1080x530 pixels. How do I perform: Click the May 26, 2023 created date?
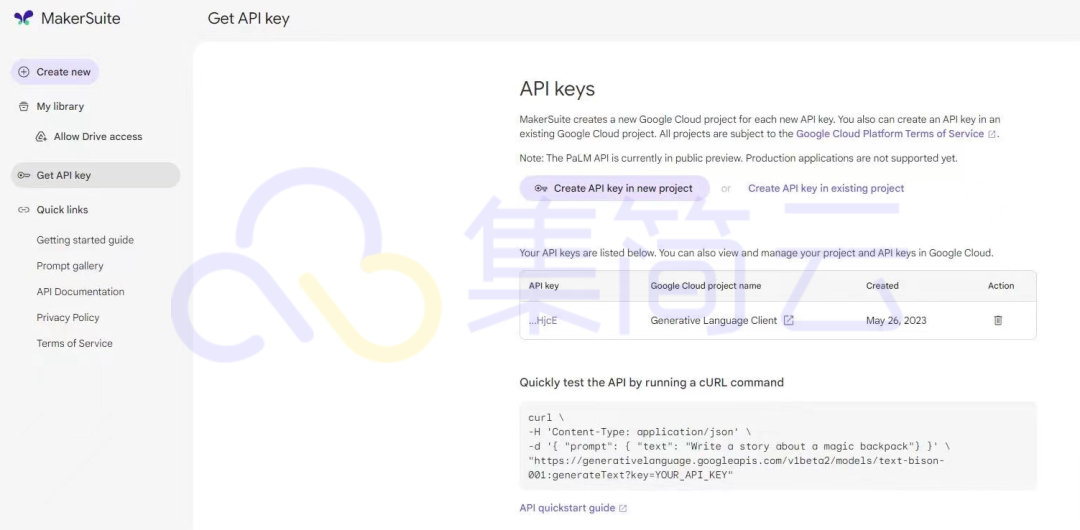coord(896,320)
